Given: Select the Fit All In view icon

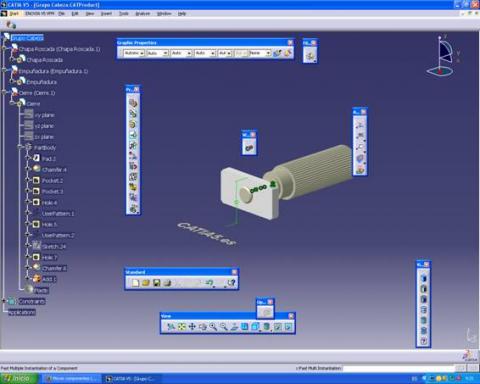Looking at the screenshot, I should [182, 327].
